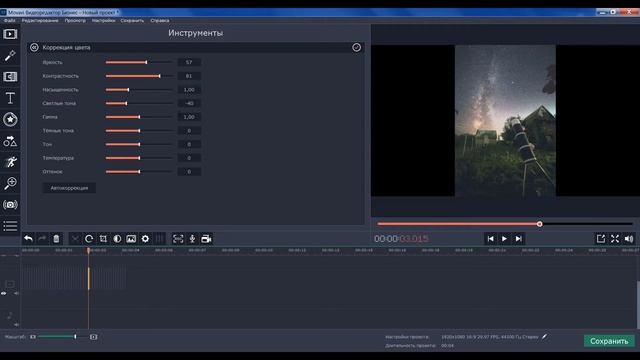Image resolution: width=640 pixels, height=360 pixels.
Task: Adjust the Температура slider
Action: [139, 158]
